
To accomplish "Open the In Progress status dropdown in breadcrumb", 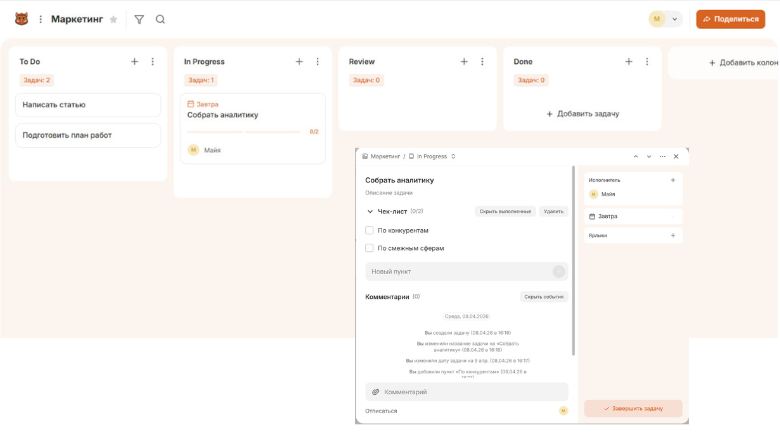I will click(x=453, y=157).
